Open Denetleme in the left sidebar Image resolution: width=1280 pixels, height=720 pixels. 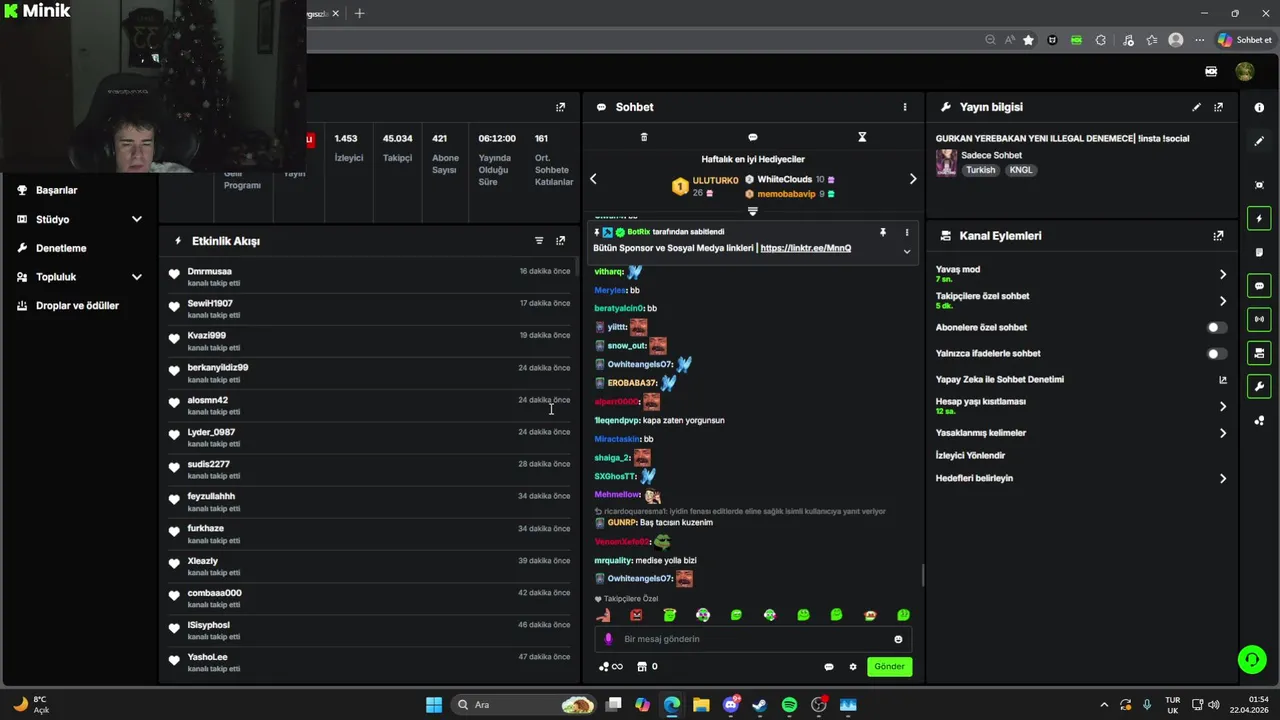[x=61, y=248]
